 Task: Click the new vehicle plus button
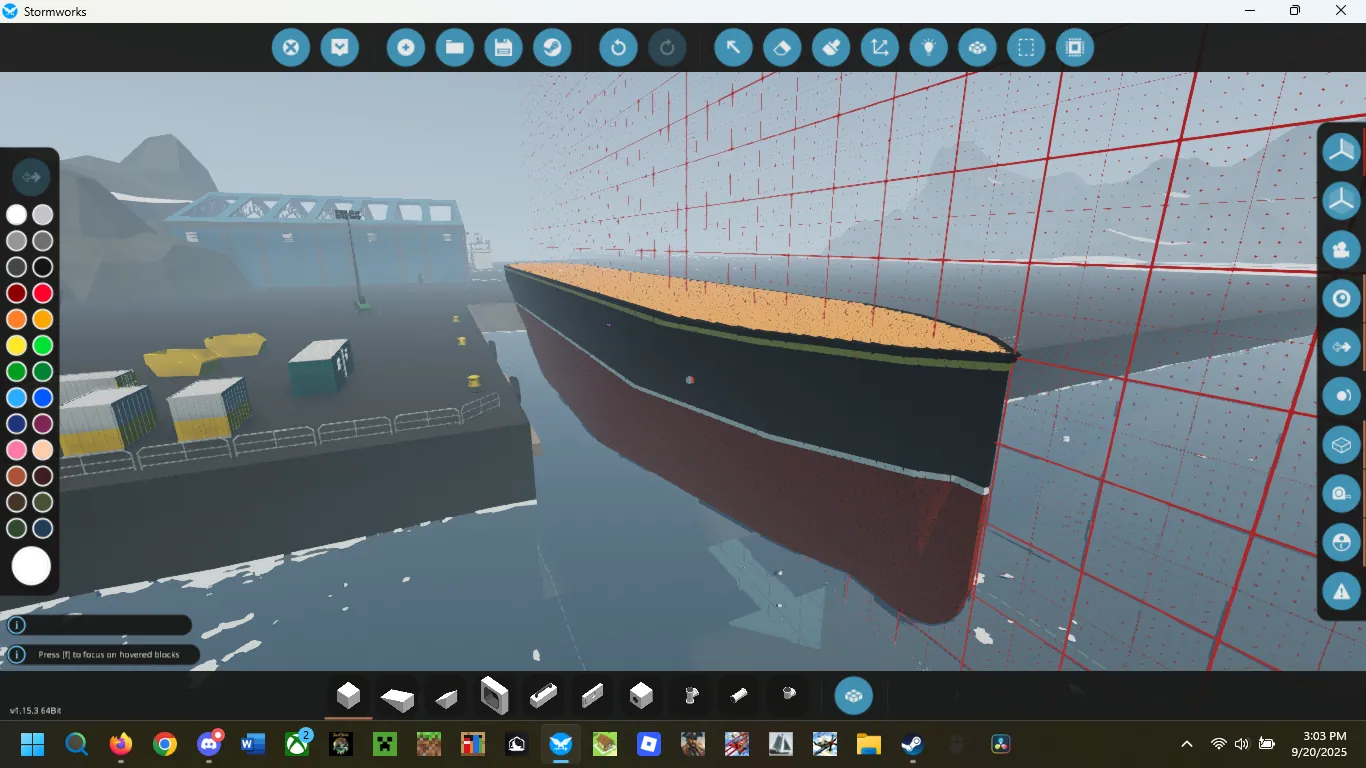click(406, 47)
